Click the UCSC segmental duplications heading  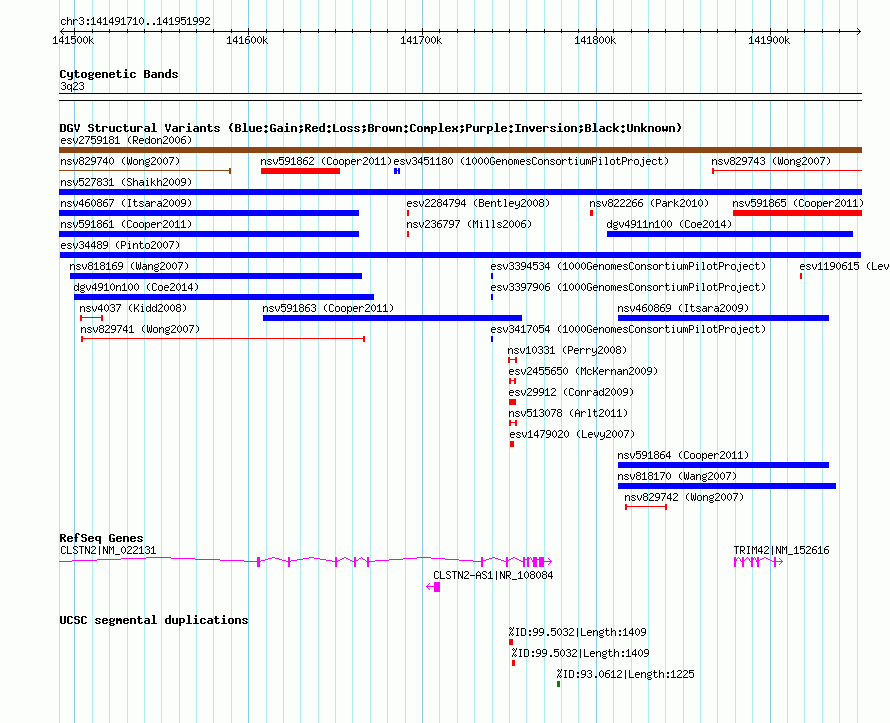pos(154,620)
